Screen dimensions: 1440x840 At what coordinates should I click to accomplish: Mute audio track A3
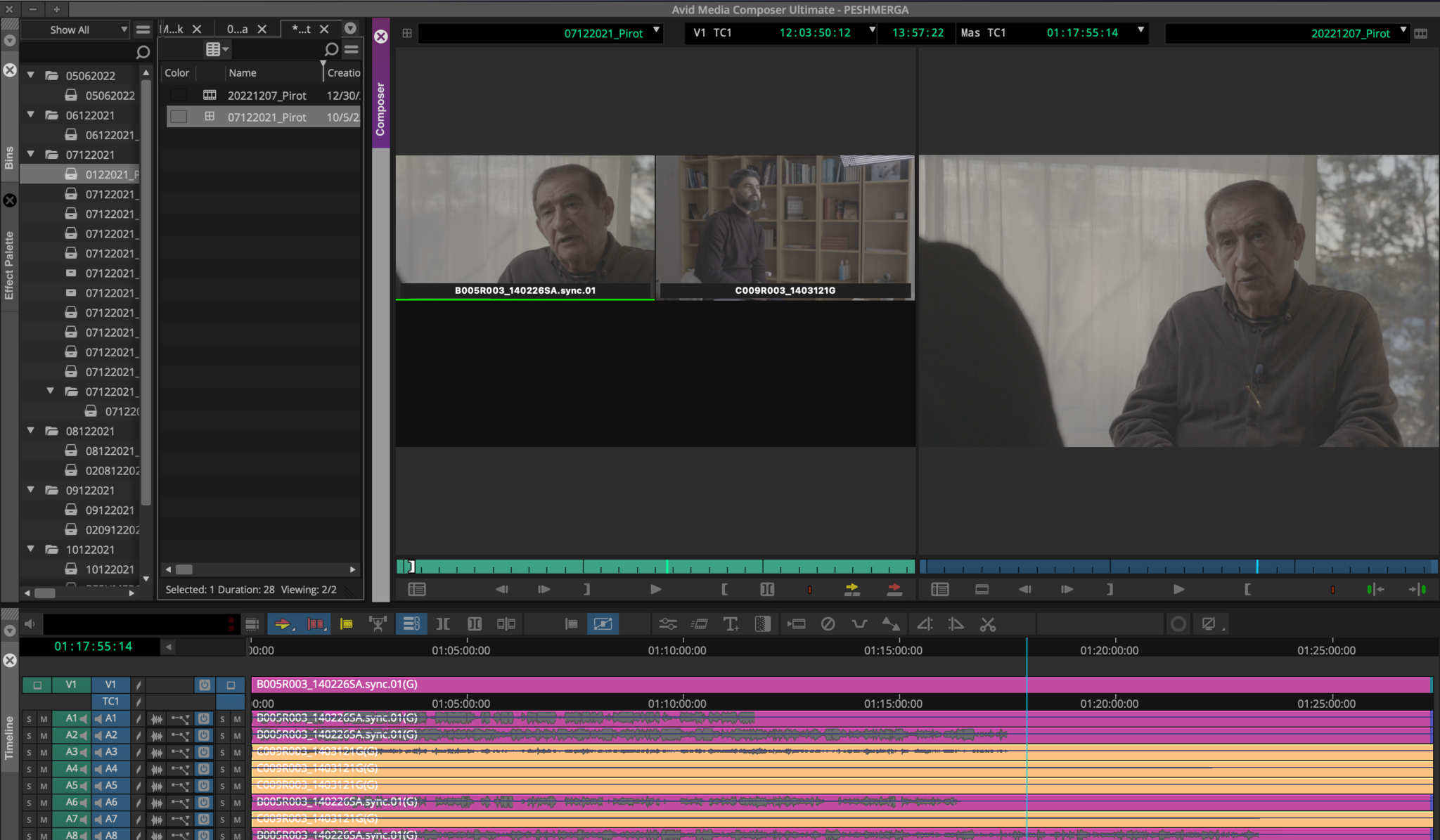click(44, 752)
